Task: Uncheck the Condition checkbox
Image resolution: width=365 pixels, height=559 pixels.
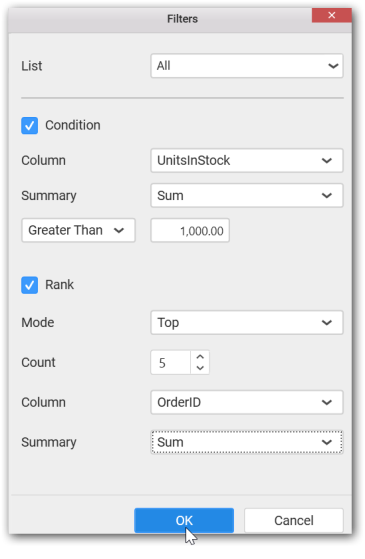Action: 29,125
